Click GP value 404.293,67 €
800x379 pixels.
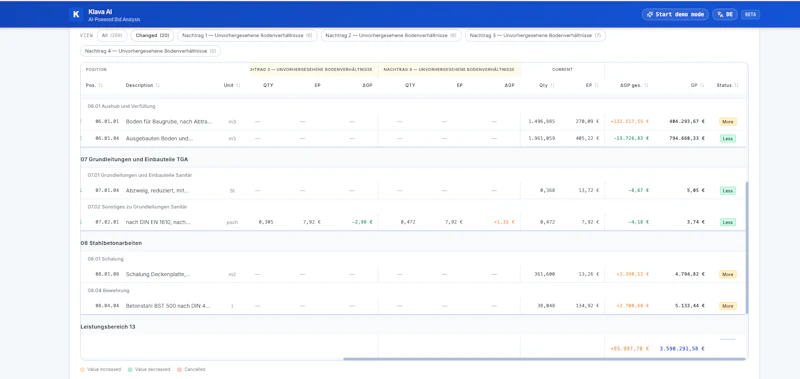tap(687, 122)
